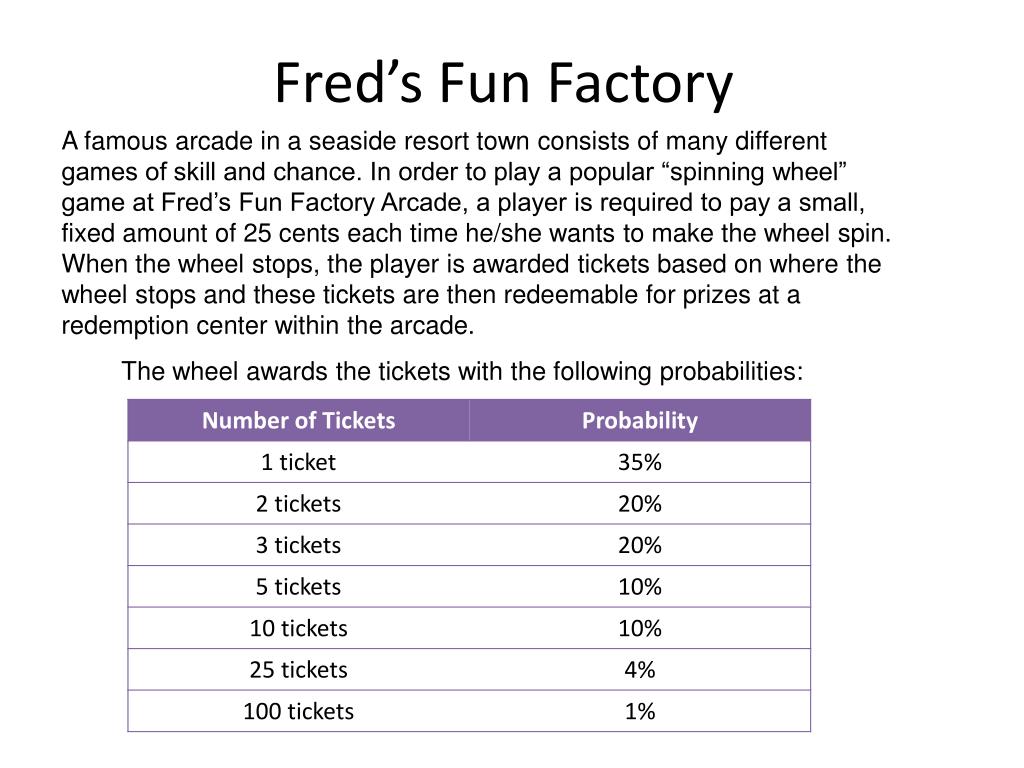
Task: Click the paragraph beginning 'A famous arcade'
Action: point(476,233)
